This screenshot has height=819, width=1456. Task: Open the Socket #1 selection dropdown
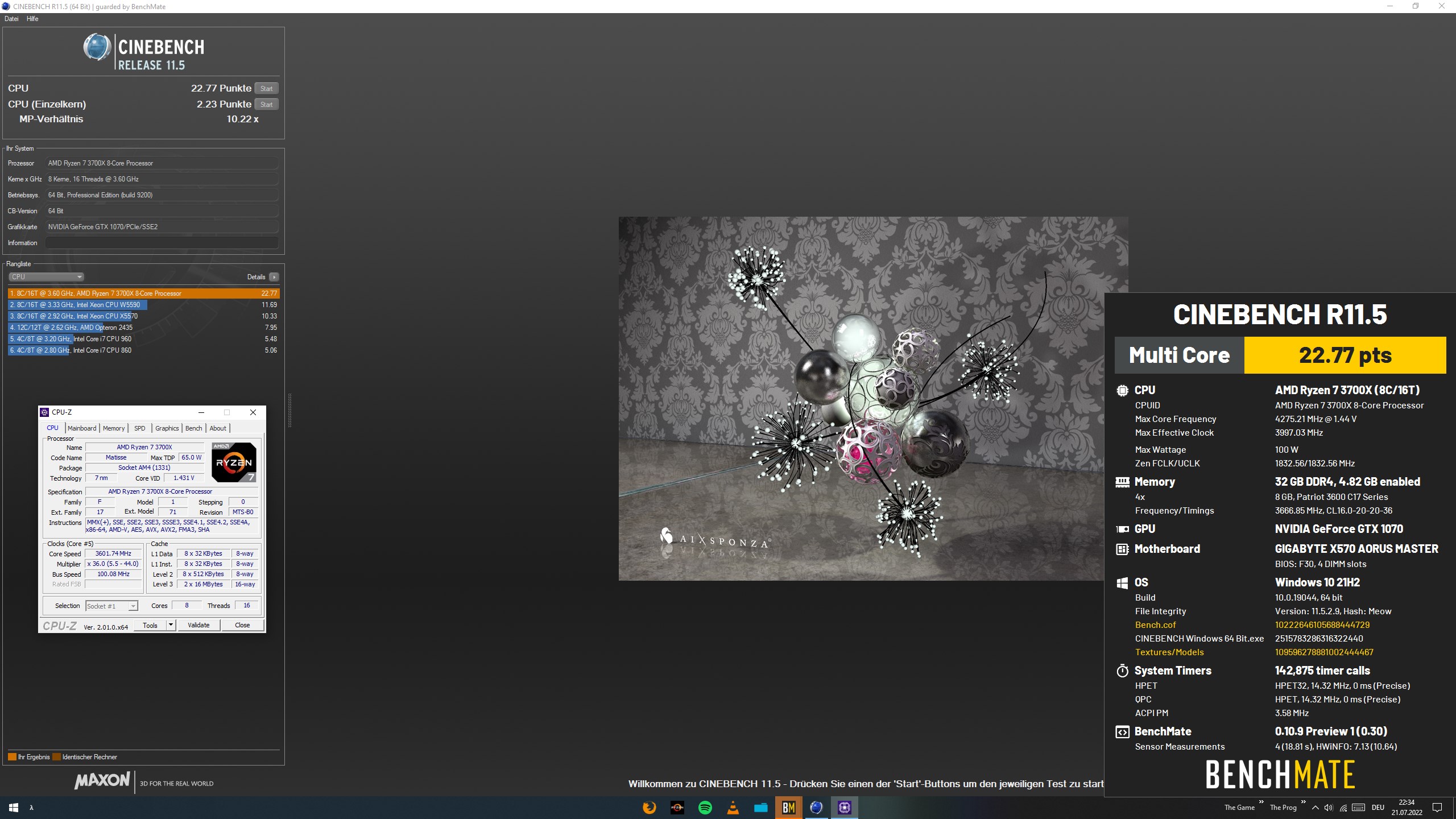(111, 606)
